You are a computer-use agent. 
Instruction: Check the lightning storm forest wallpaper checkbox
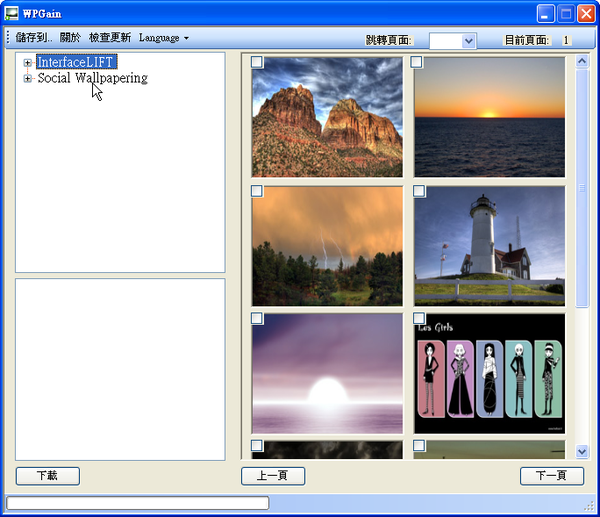coord(257,191)
